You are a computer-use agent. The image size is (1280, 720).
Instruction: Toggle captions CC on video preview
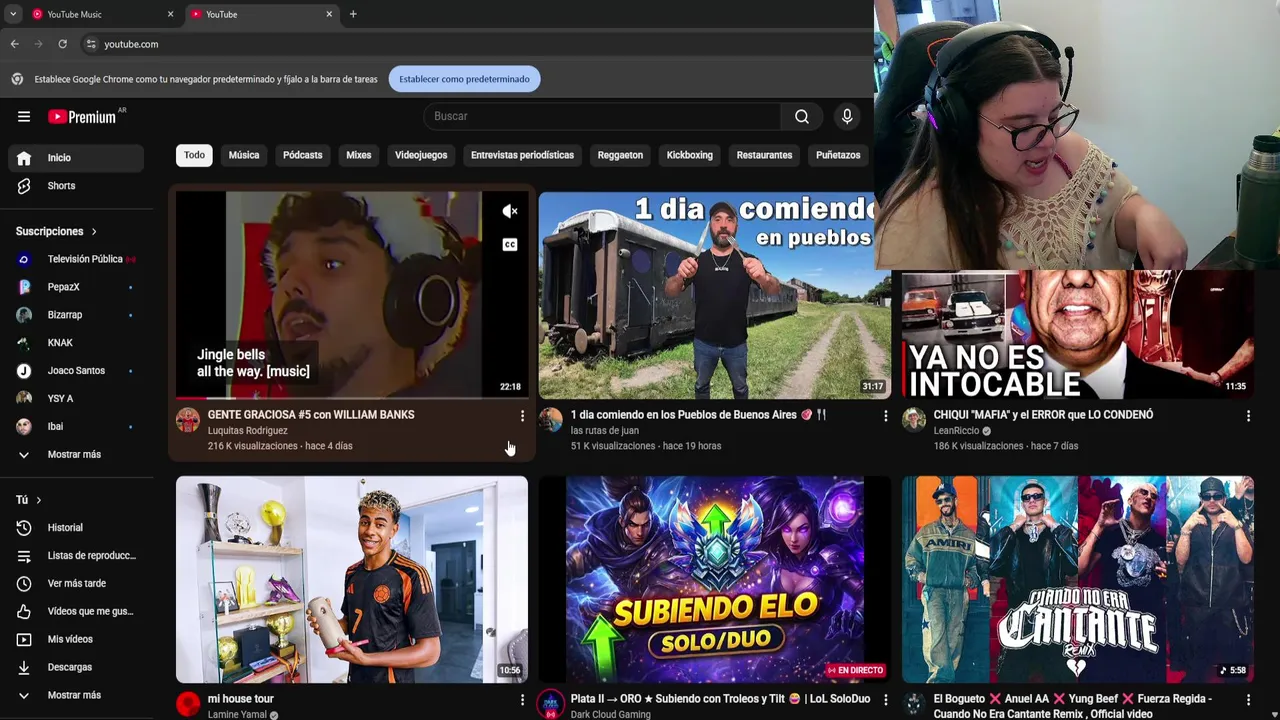[510, 245]
